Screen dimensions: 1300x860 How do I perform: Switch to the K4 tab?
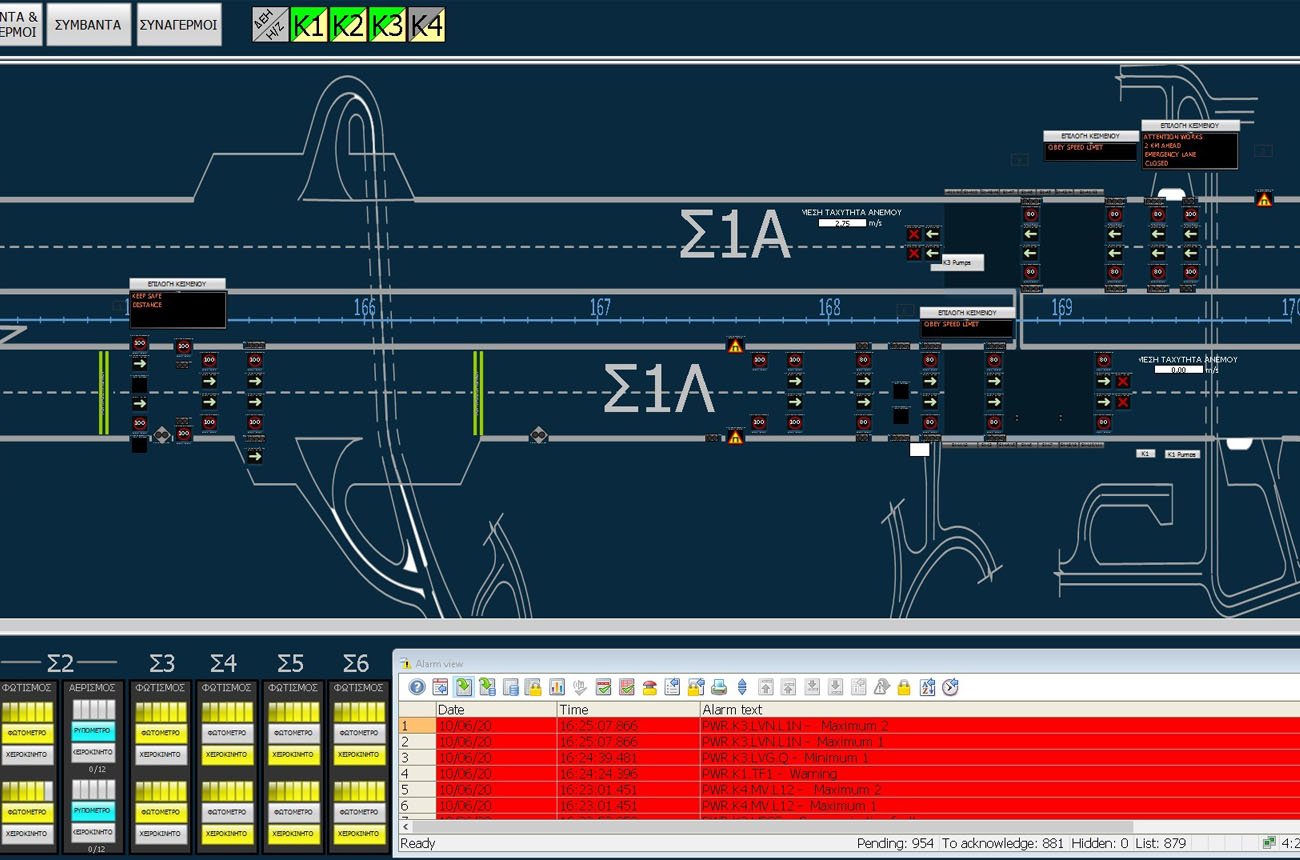(427, 26)
